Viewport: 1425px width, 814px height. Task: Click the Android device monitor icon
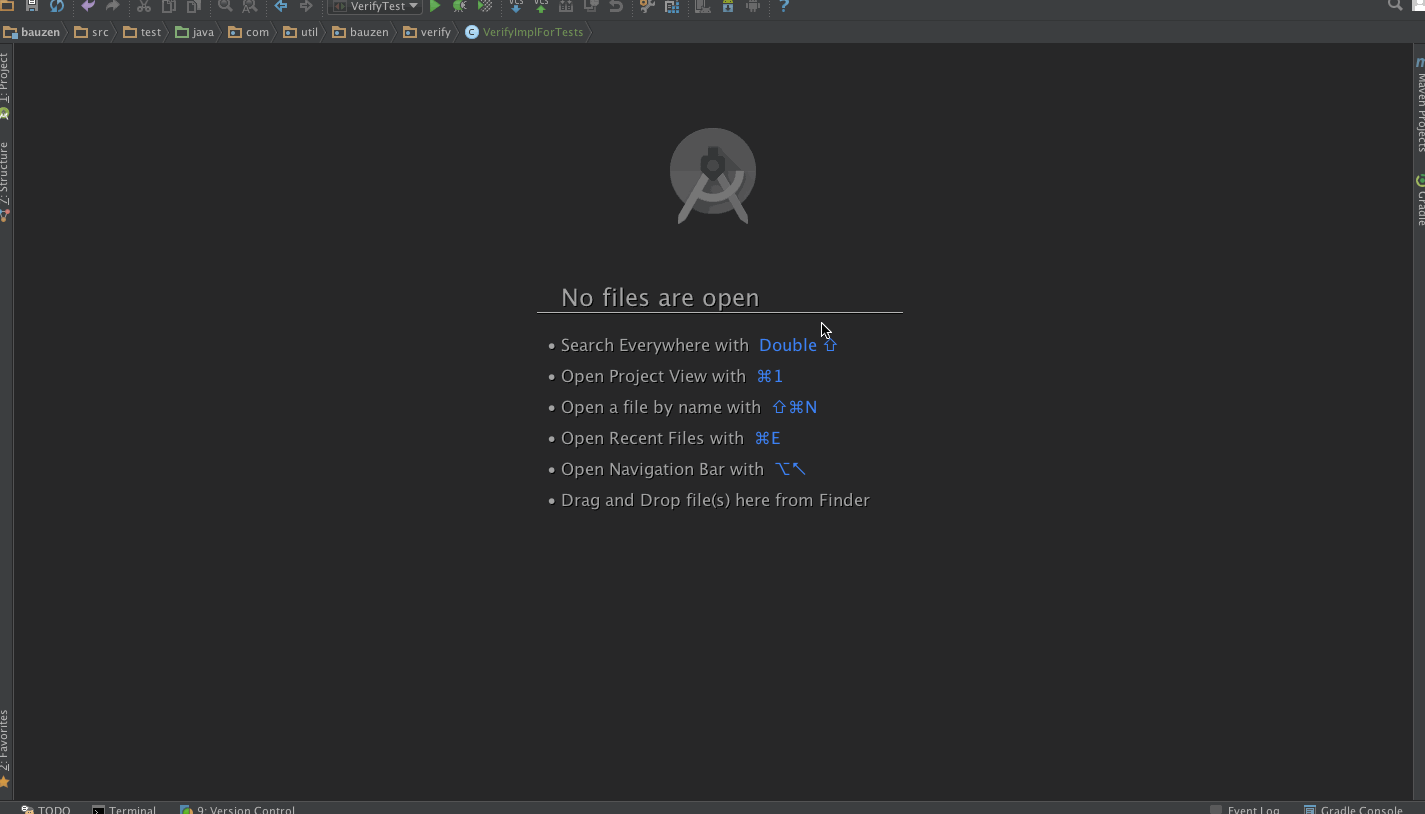click(753, 6)
